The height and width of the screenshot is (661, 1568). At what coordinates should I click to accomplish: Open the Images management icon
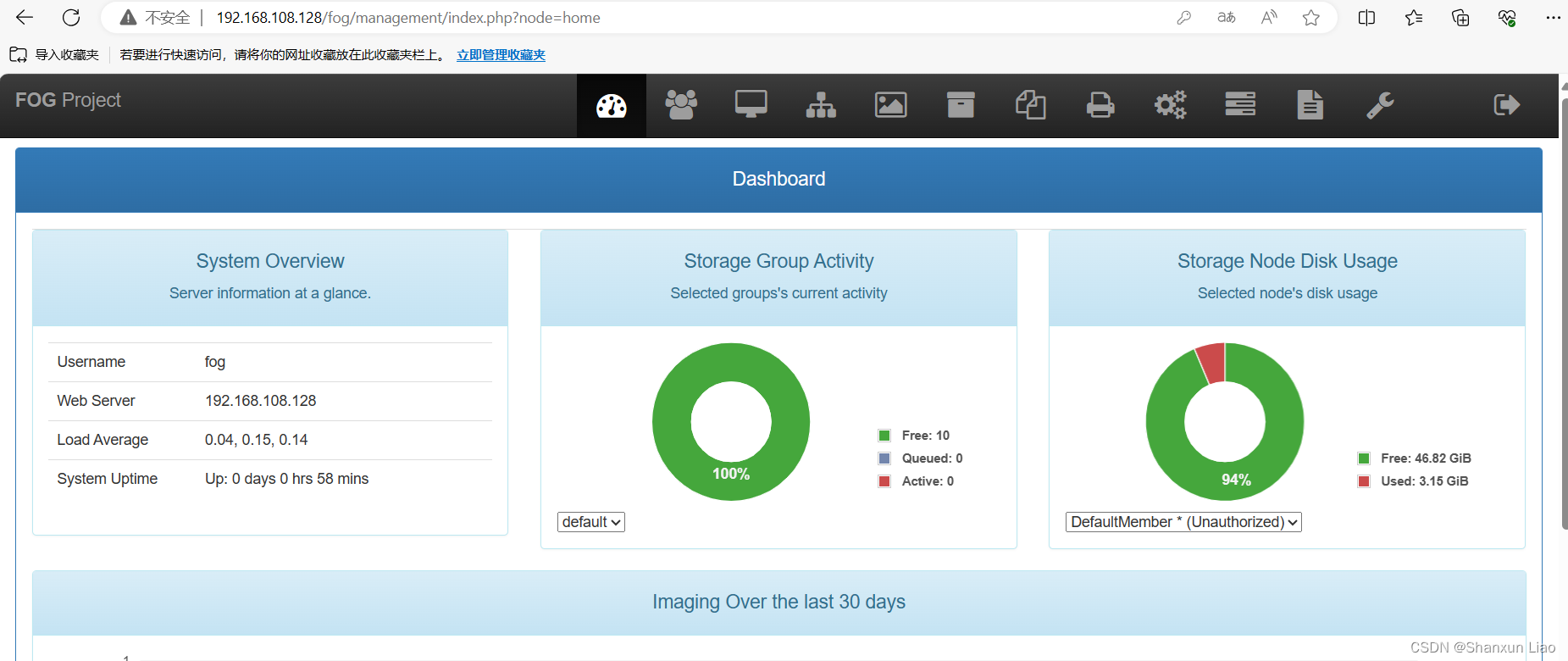[x=891, y=105]
